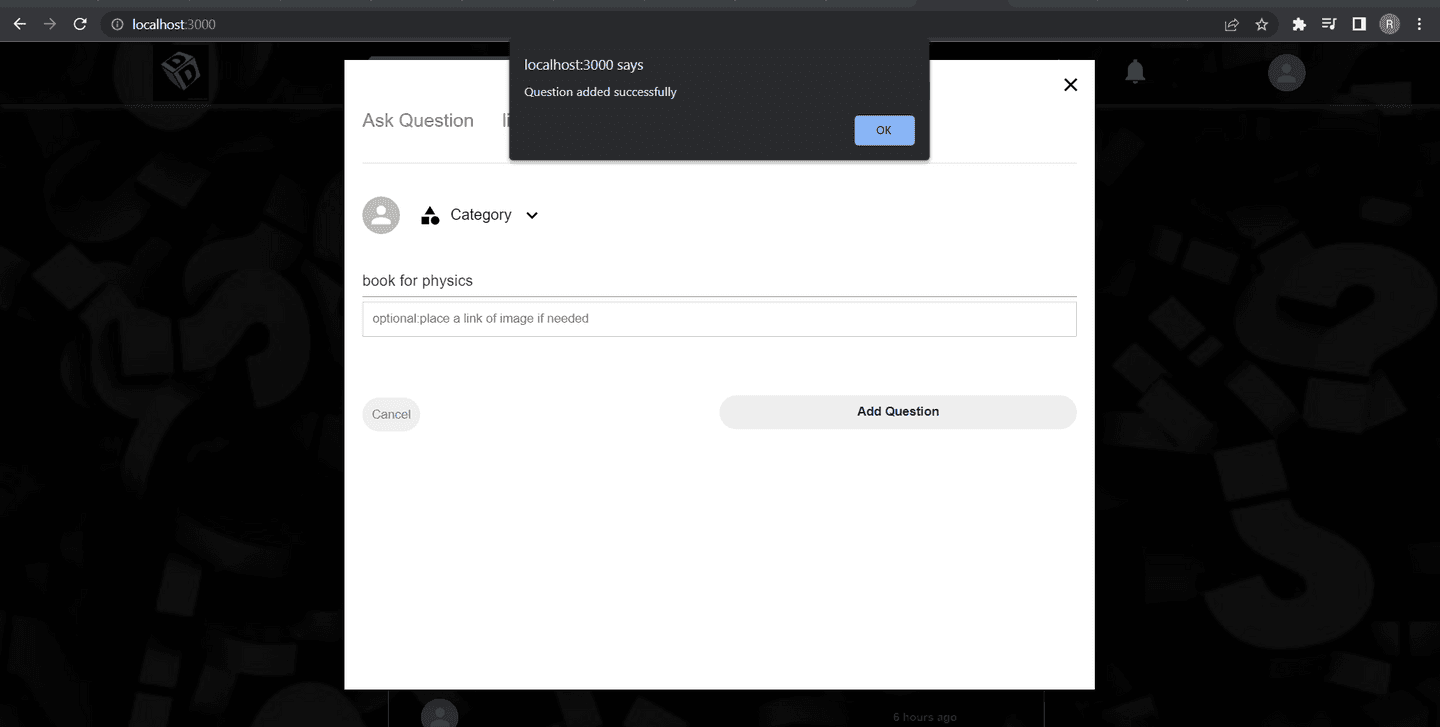
Task: Click OK in the alert dialog
Action: pyautogui.click(x=884, y=130)
